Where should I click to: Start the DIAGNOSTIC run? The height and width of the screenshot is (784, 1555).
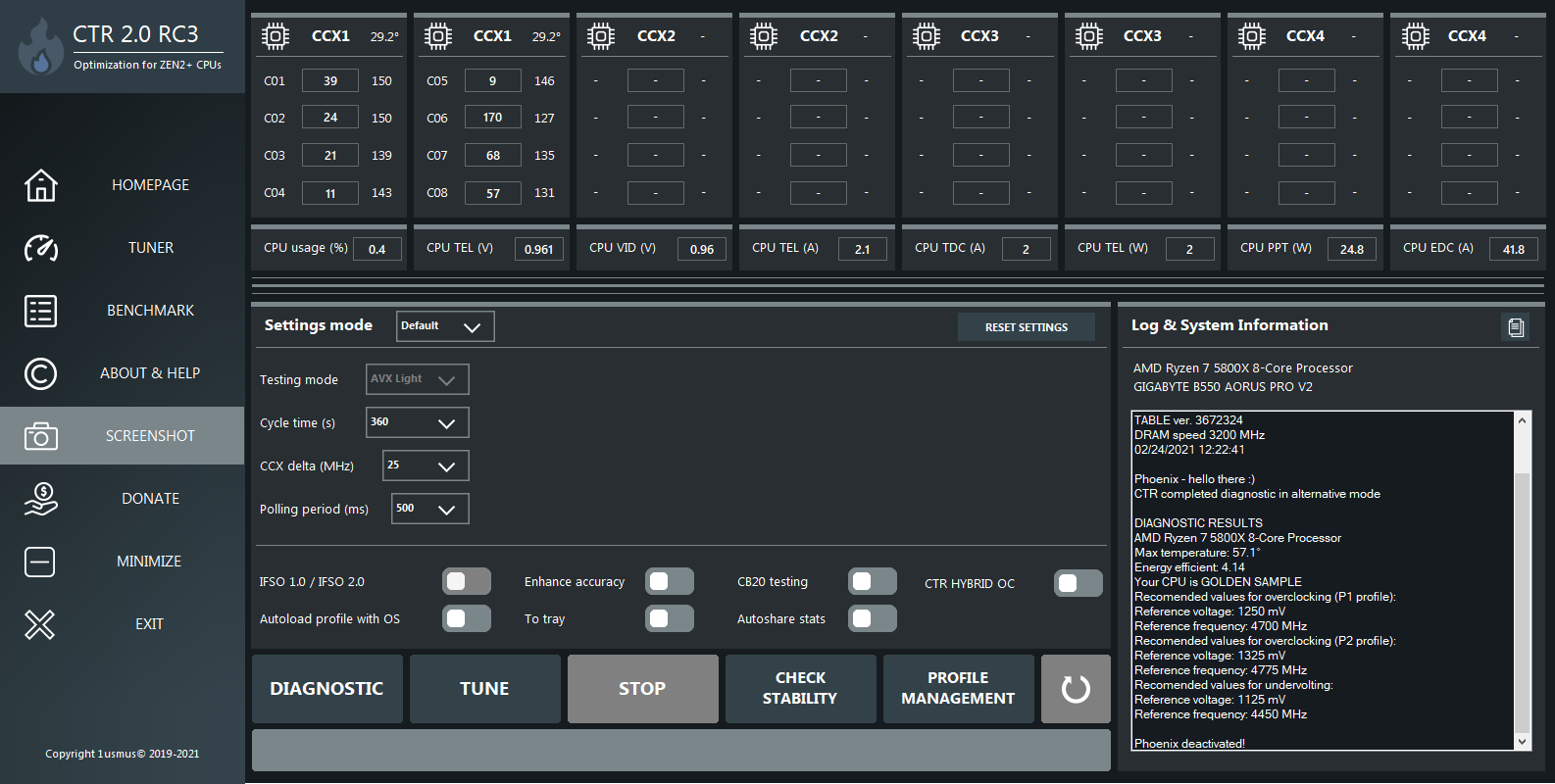327,689
